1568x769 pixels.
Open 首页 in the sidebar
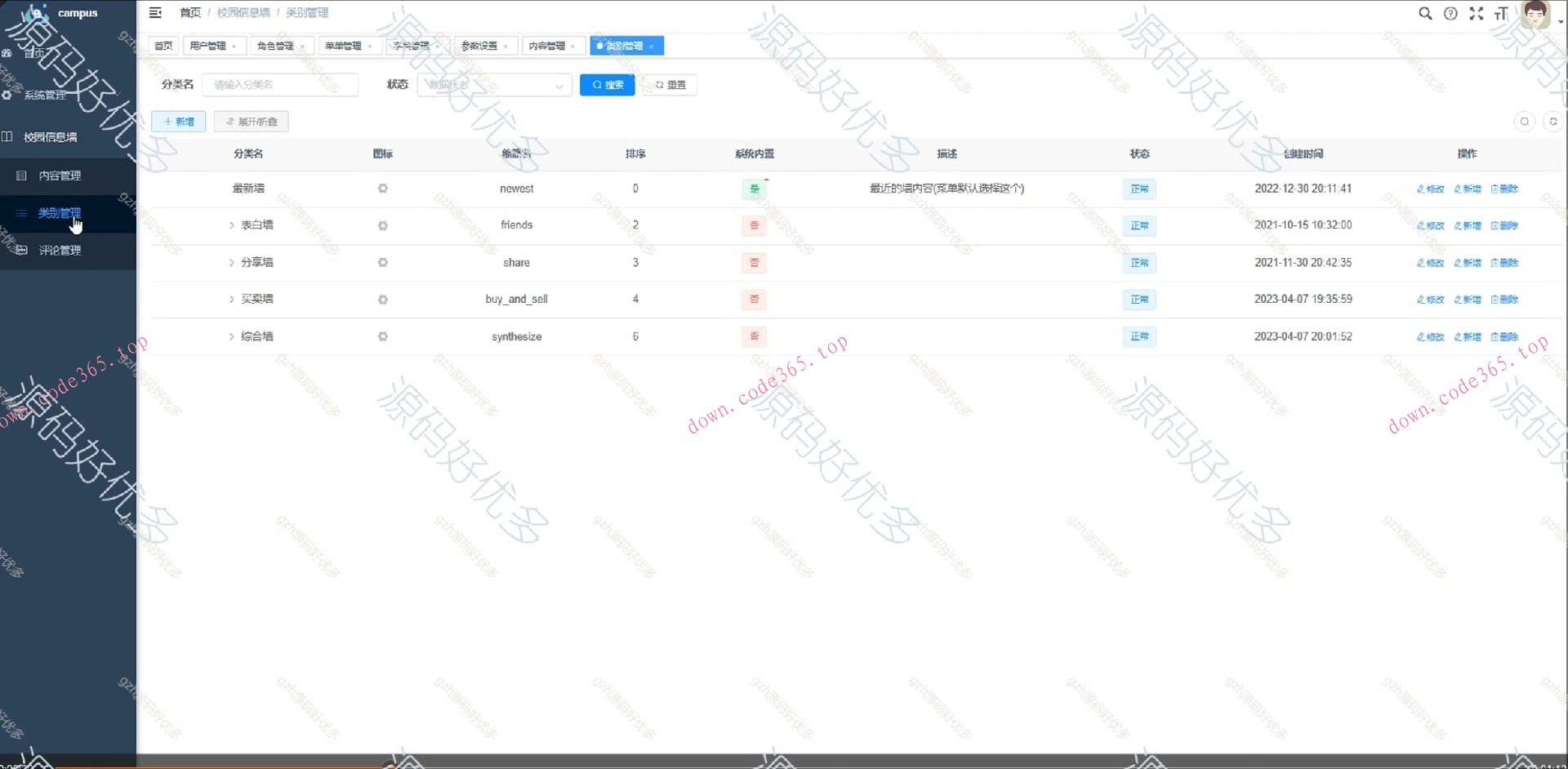point(68,53)
